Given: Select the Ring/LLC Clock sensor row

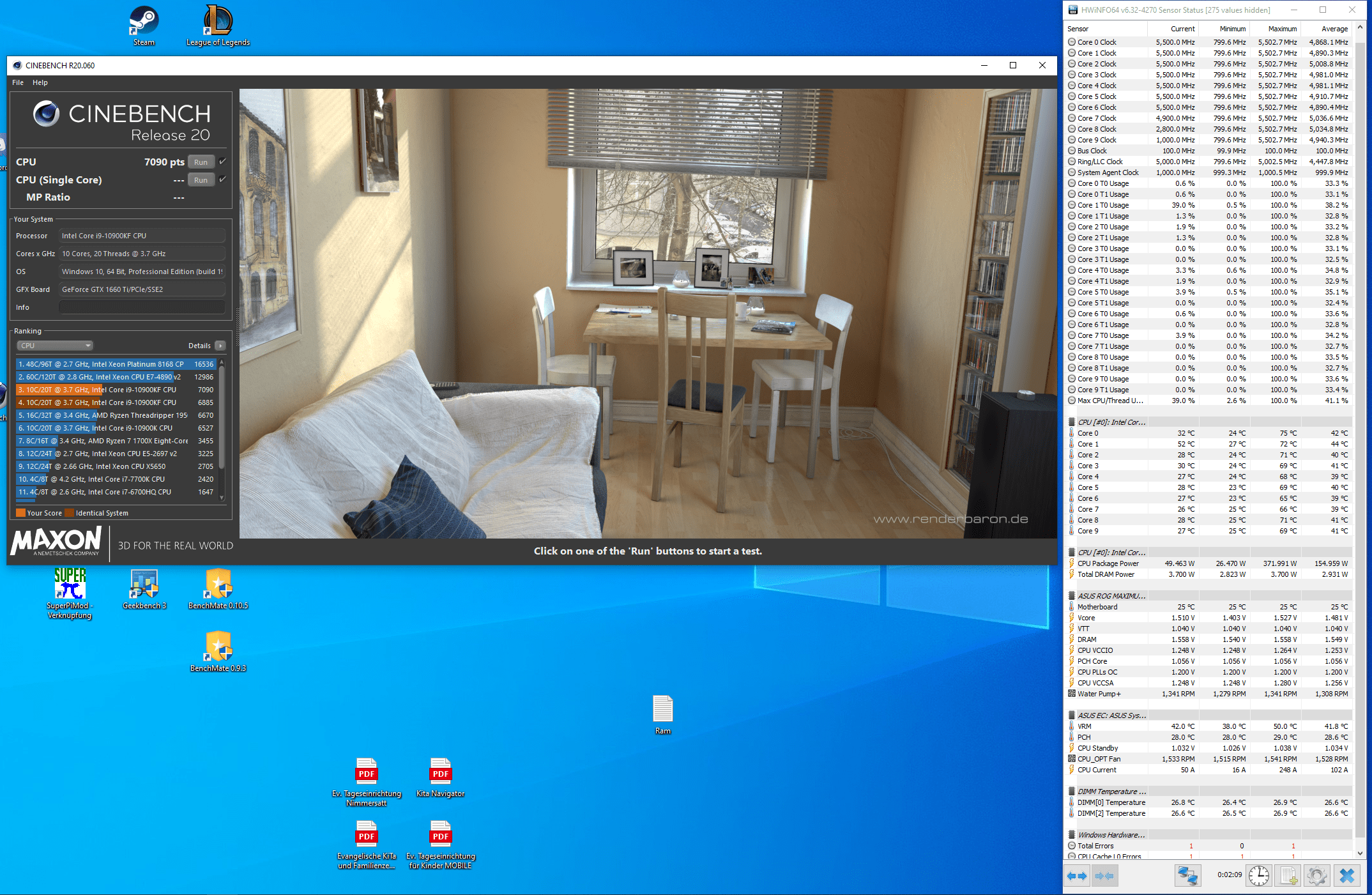Looking at the screenshot, I should [x=1208, y=162].
